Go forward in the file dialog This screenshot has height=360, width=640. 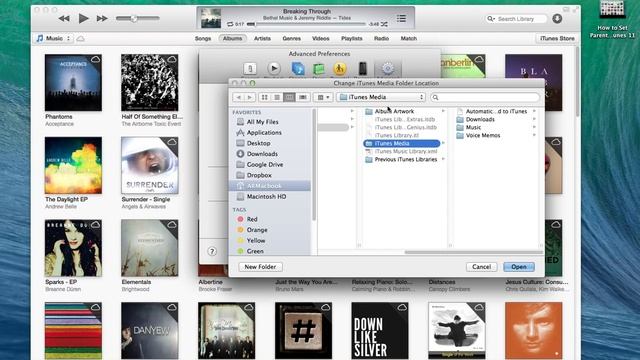250,97
